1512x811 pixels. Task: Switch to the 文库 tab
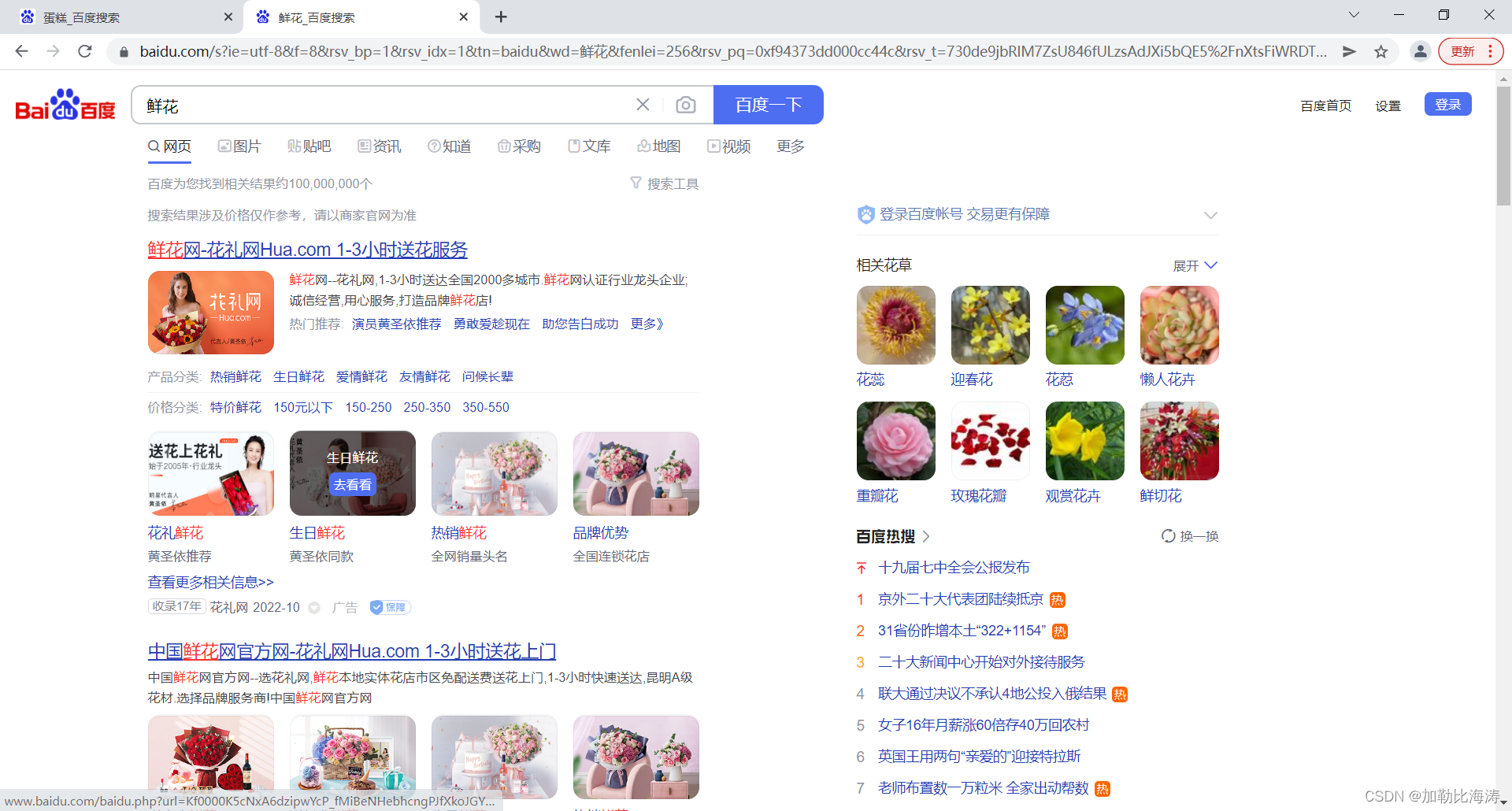click(x=589, y=146)
